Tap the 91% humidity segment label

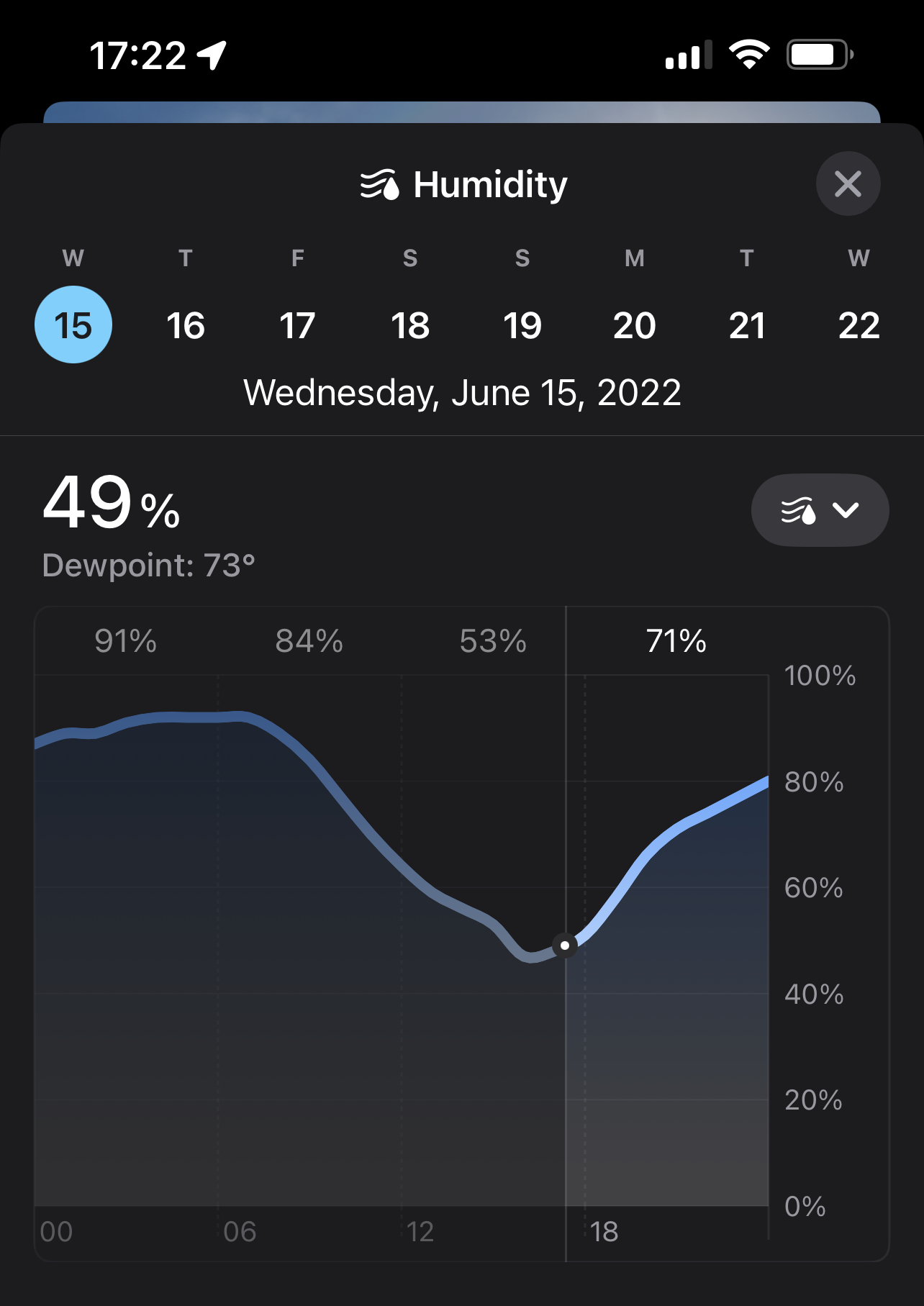pos(126,640)
